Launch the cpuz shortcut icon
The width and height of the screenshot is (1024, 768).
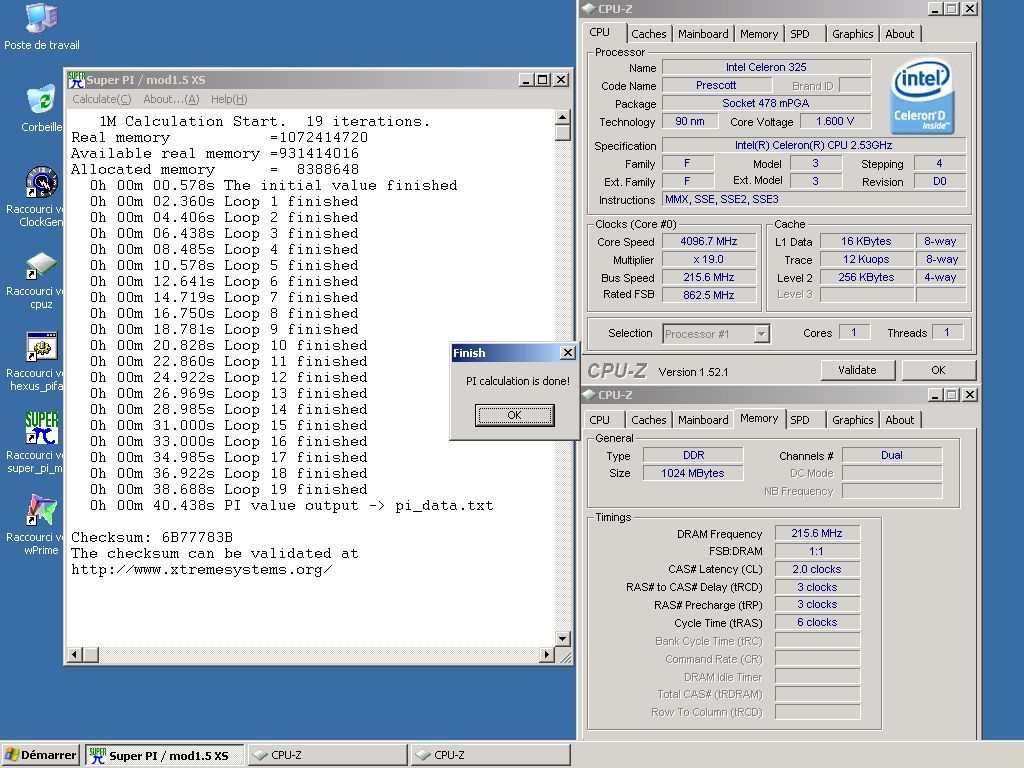41,265
